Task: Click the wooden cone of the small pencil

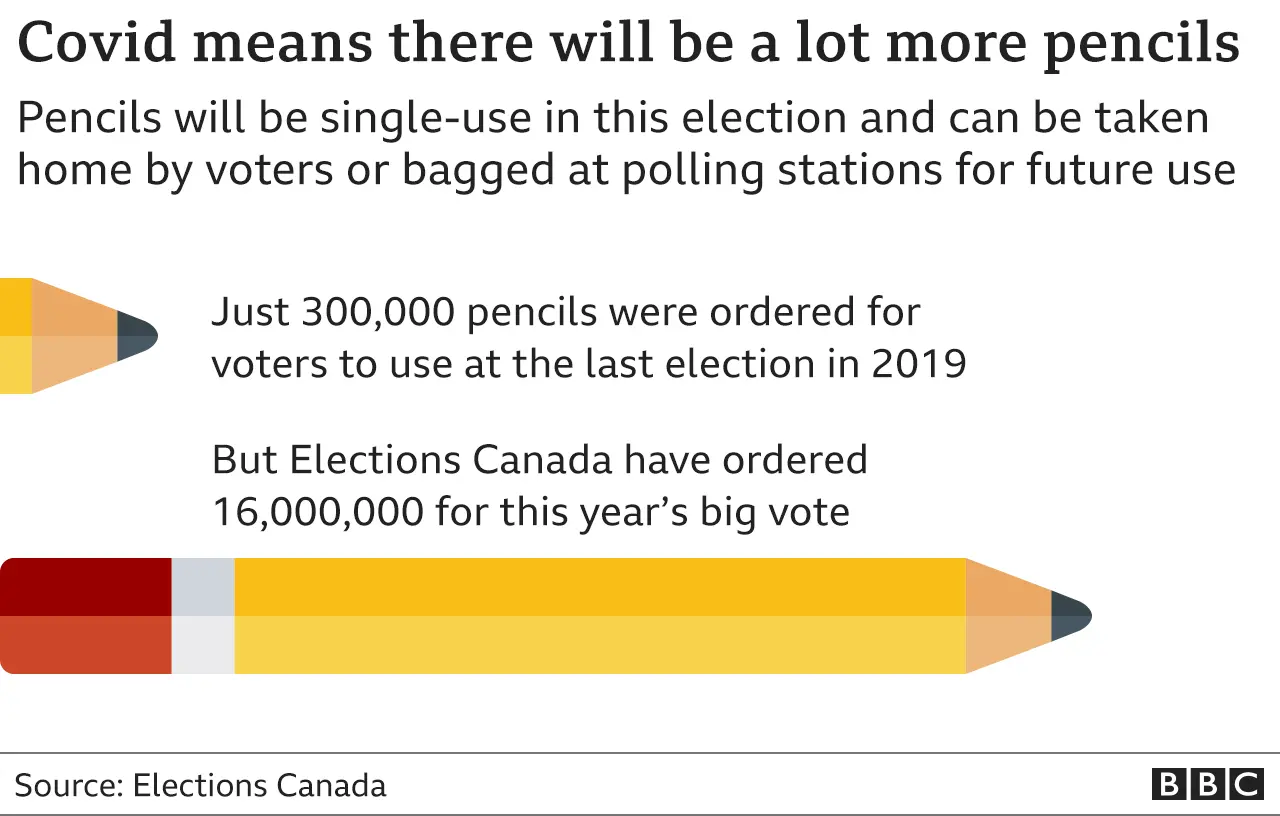Action: [74, 336]
